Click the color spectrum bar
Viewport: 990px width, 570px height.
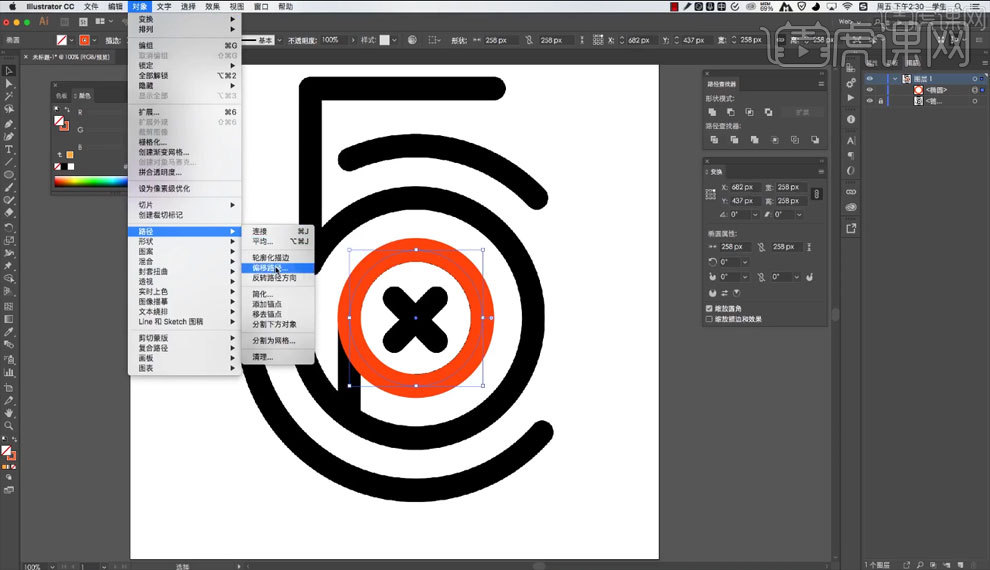(x=90, y=182)
